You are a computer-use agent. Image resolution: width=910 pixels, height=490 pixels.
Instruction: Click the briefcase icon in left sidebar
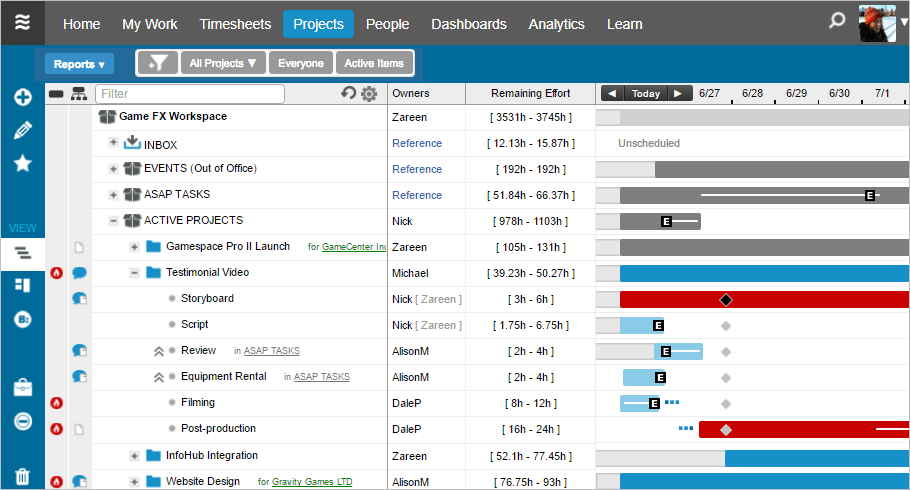22,387
